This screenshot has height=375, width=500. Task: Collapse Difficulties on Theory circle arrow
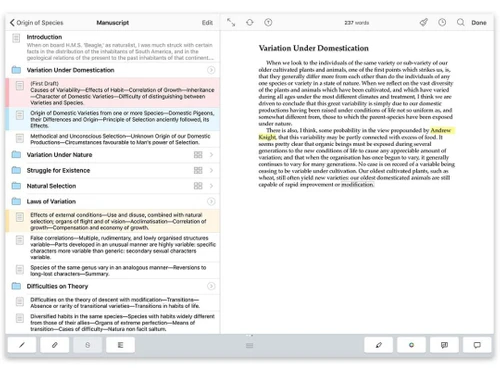pos(211,286)
